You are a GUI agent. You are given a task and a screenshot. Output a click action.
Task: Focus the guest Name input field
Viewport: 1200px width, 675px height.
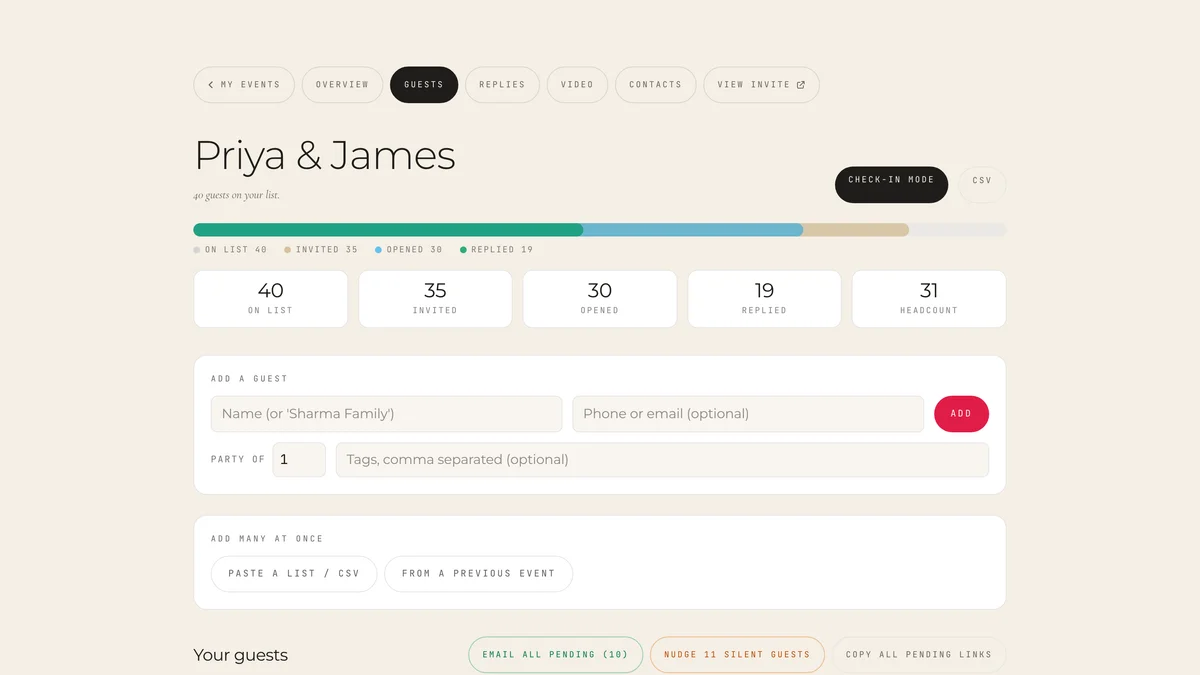386,414
